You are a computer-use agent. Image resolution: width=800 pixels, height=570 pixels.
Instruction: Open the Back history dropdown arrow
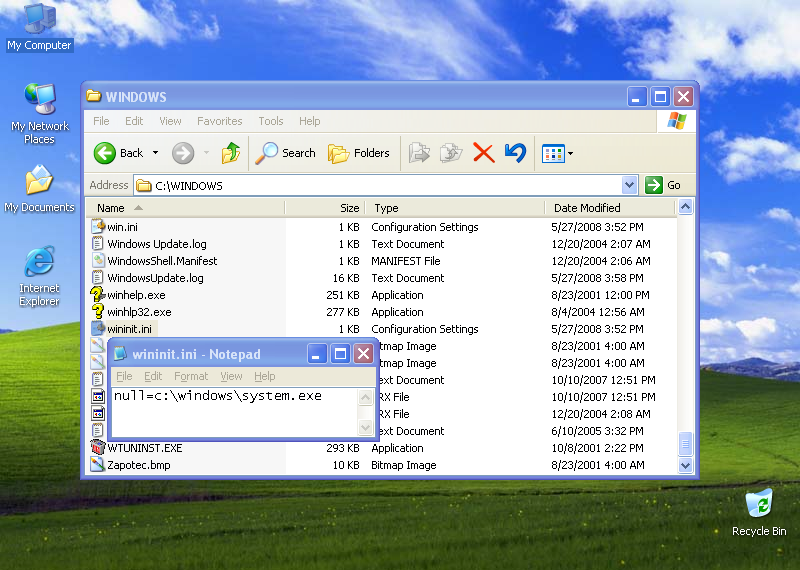(x=156, y=153)
